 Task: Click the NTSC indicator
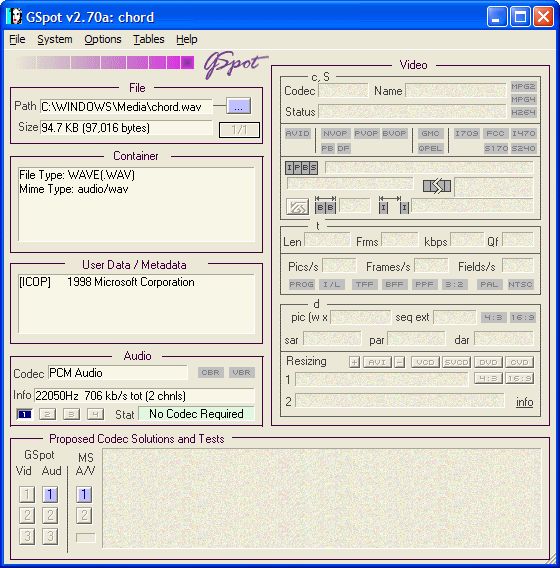520,284
